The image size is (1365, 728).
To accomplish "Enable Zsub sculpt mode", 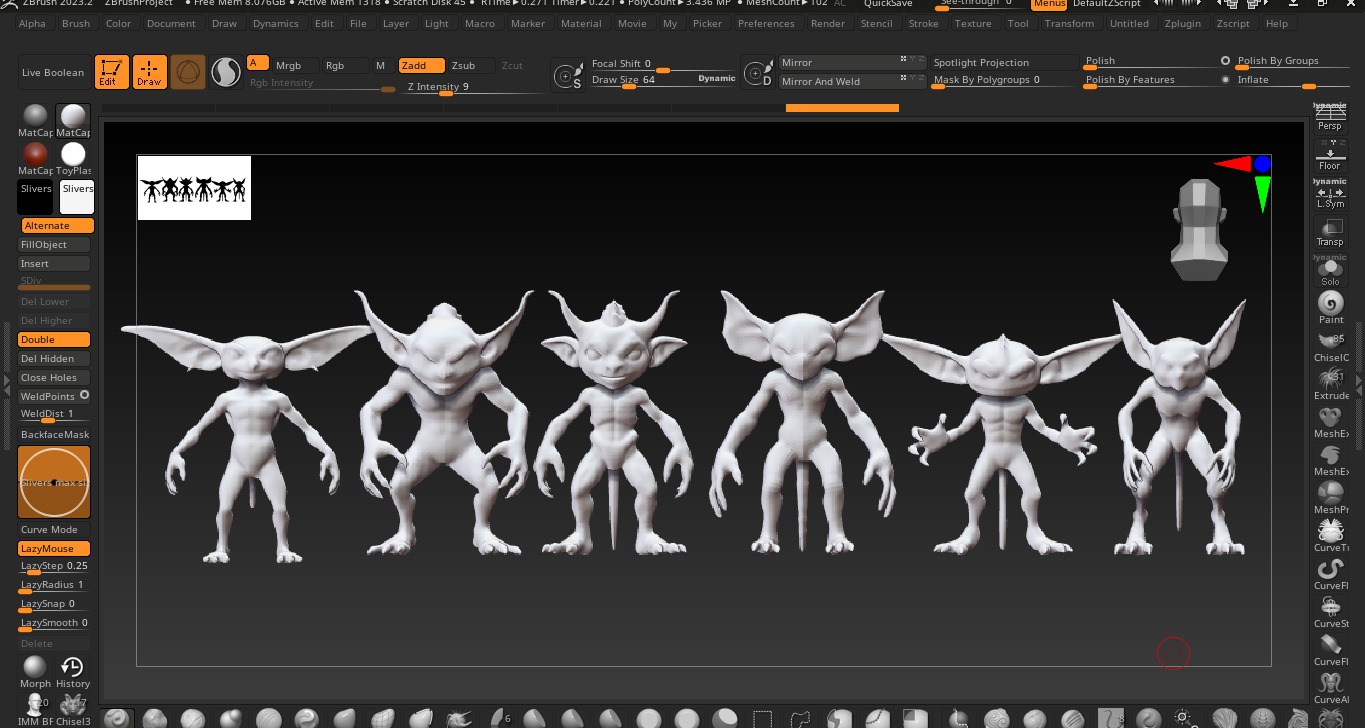I will 470,66.
